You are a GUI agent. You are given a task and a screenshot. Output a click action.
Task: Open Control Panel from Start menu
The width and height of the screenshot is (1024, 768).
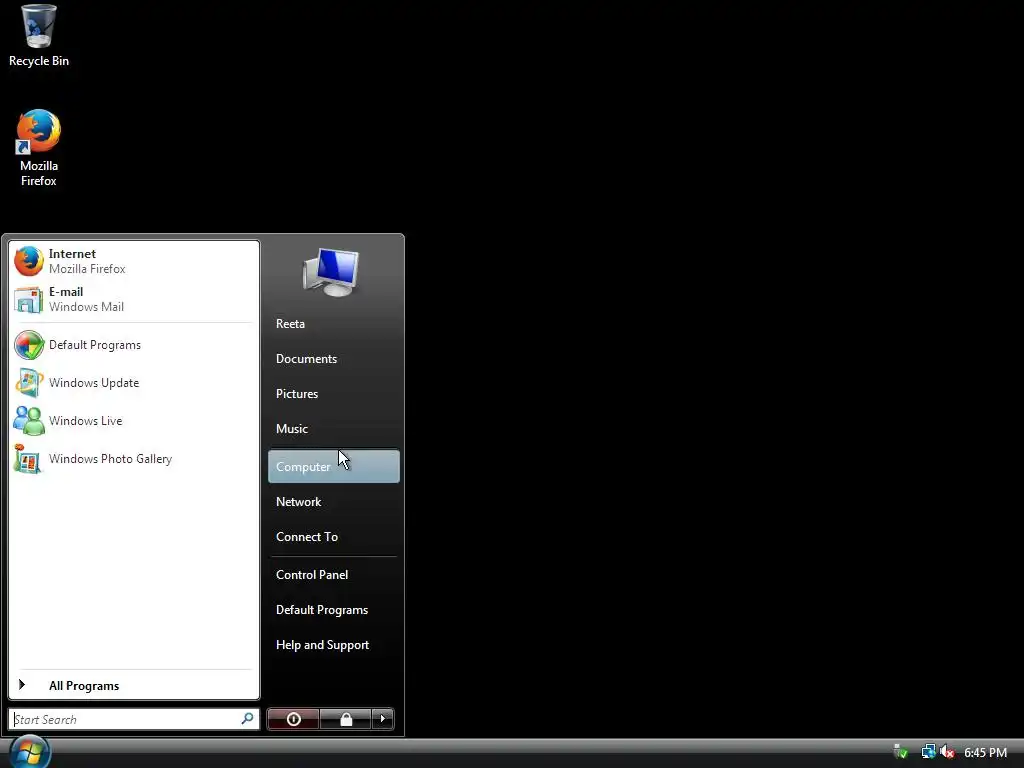(x=334, y=575)
